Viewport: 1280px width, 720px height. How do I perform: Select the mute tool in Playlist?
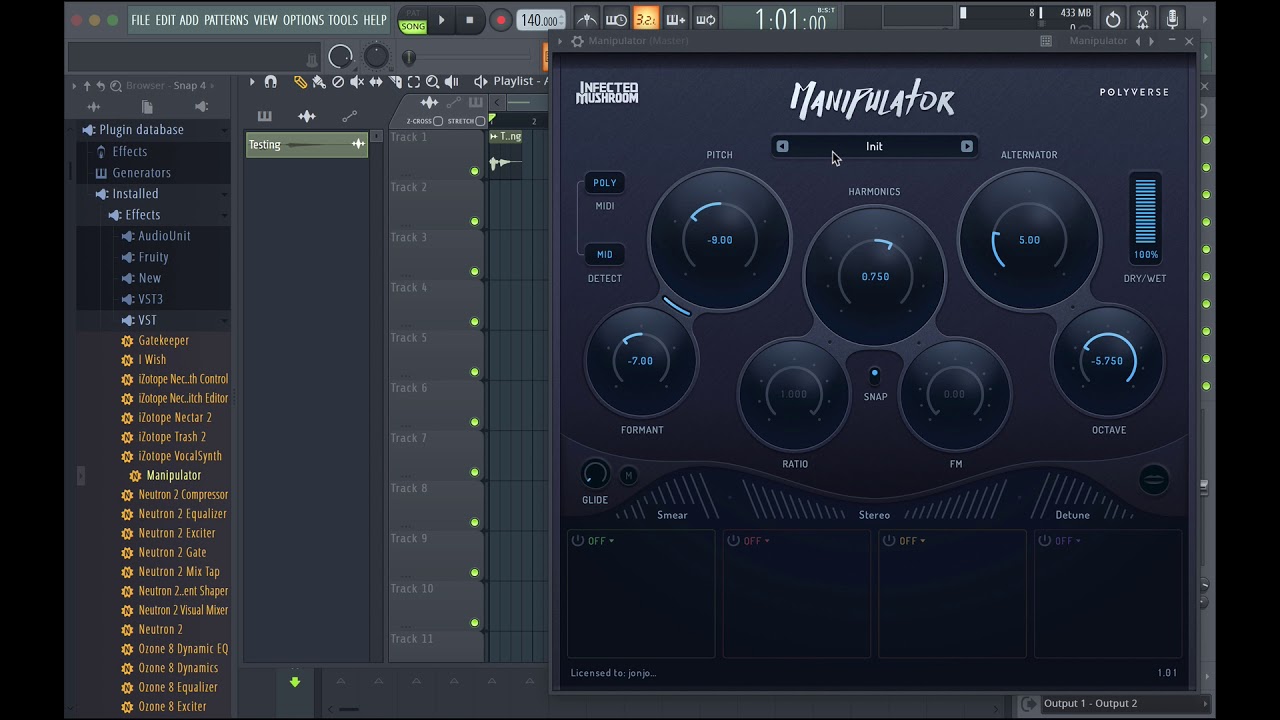(x=357, y=82)
